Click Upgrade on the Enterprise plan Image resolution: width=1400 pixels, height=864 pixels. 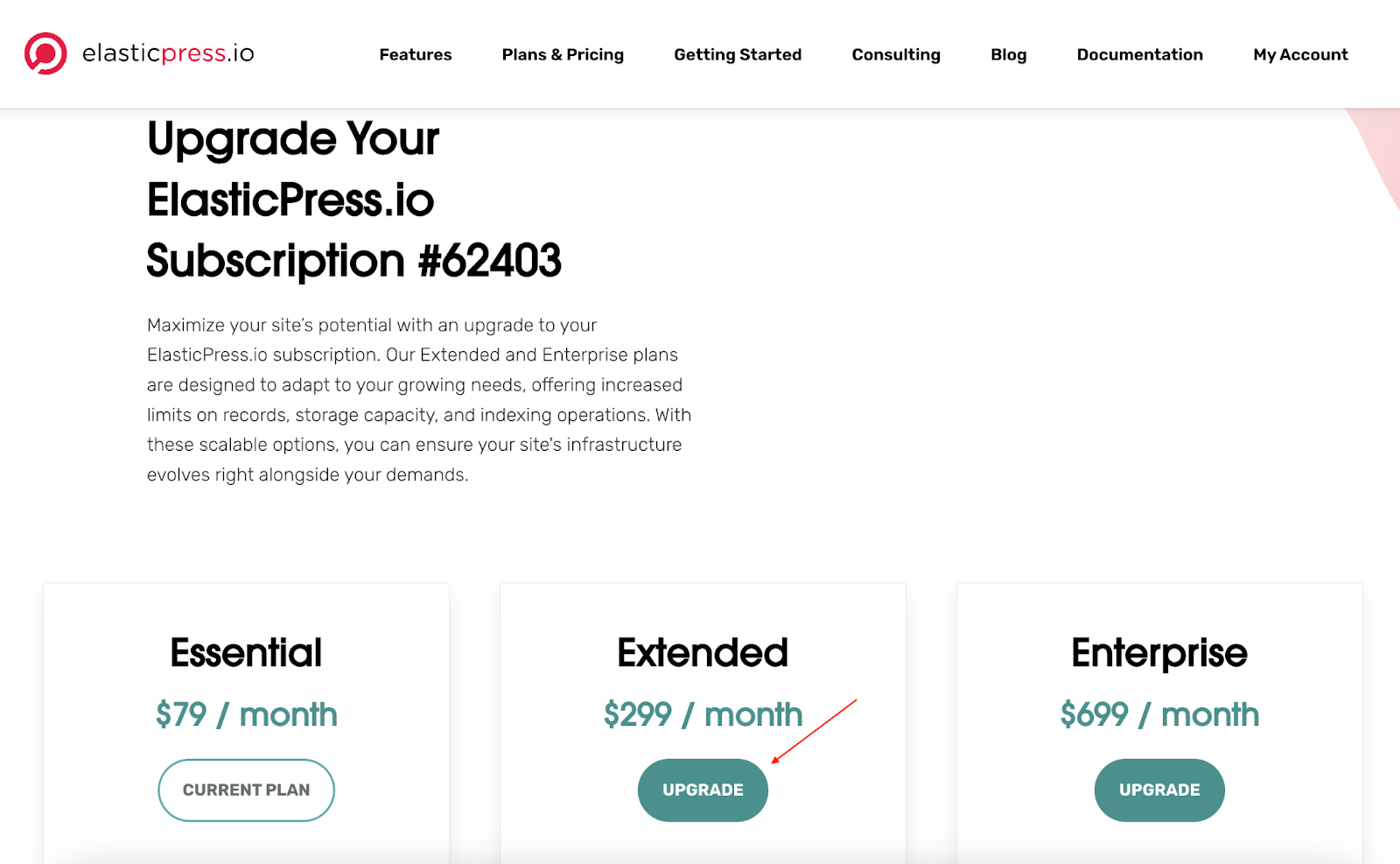click(x=1158, y=789)
